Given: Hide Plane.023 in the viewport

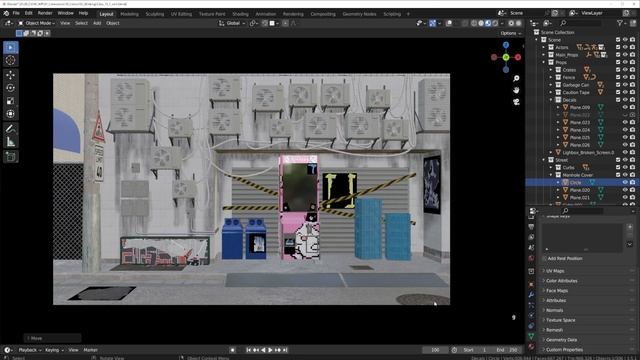Looking at the screenshot, I should pos(625,122).
